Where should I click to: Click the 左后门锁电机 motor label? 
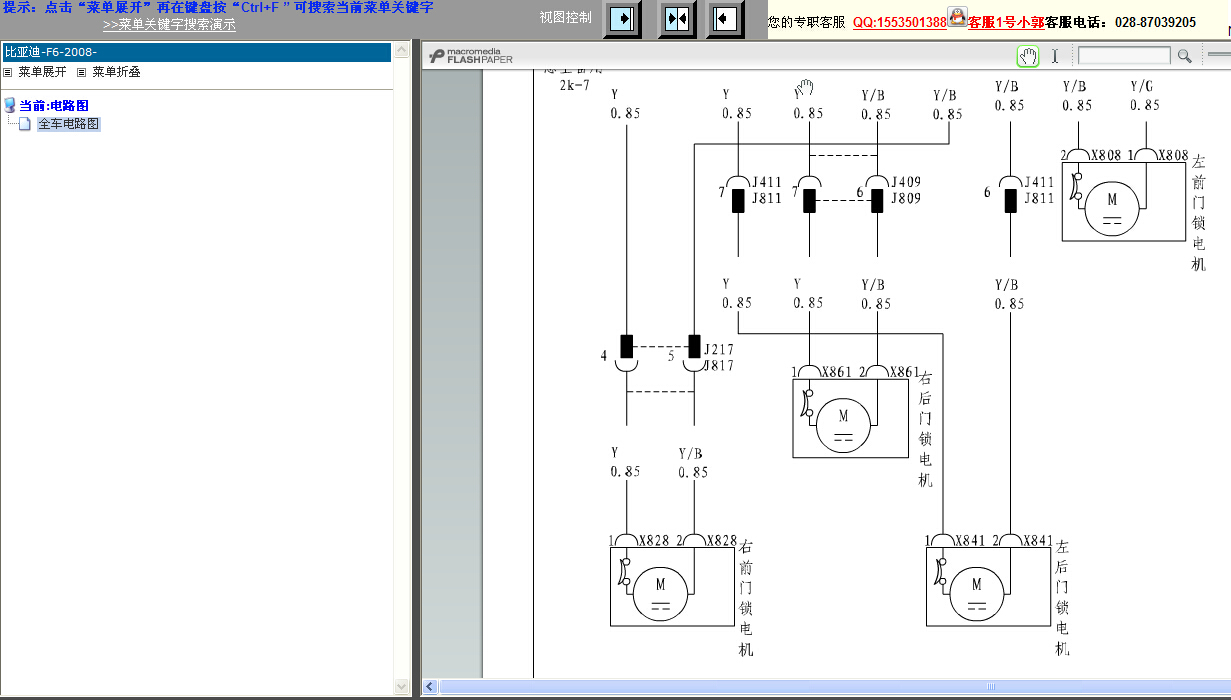tap(1062, 598)
